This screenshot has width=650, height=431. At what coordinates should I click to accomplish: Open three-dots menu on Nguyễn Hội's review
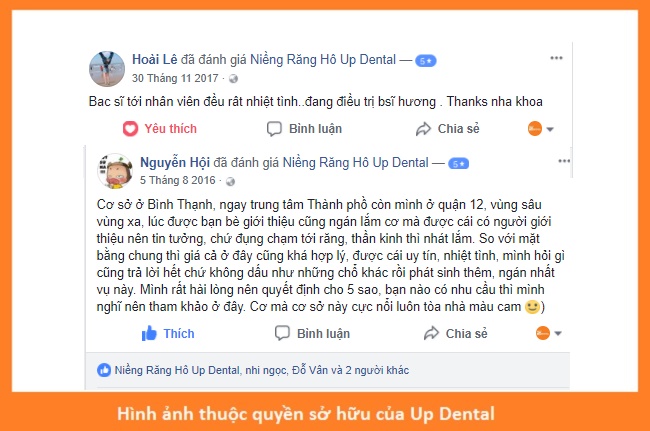564,161
